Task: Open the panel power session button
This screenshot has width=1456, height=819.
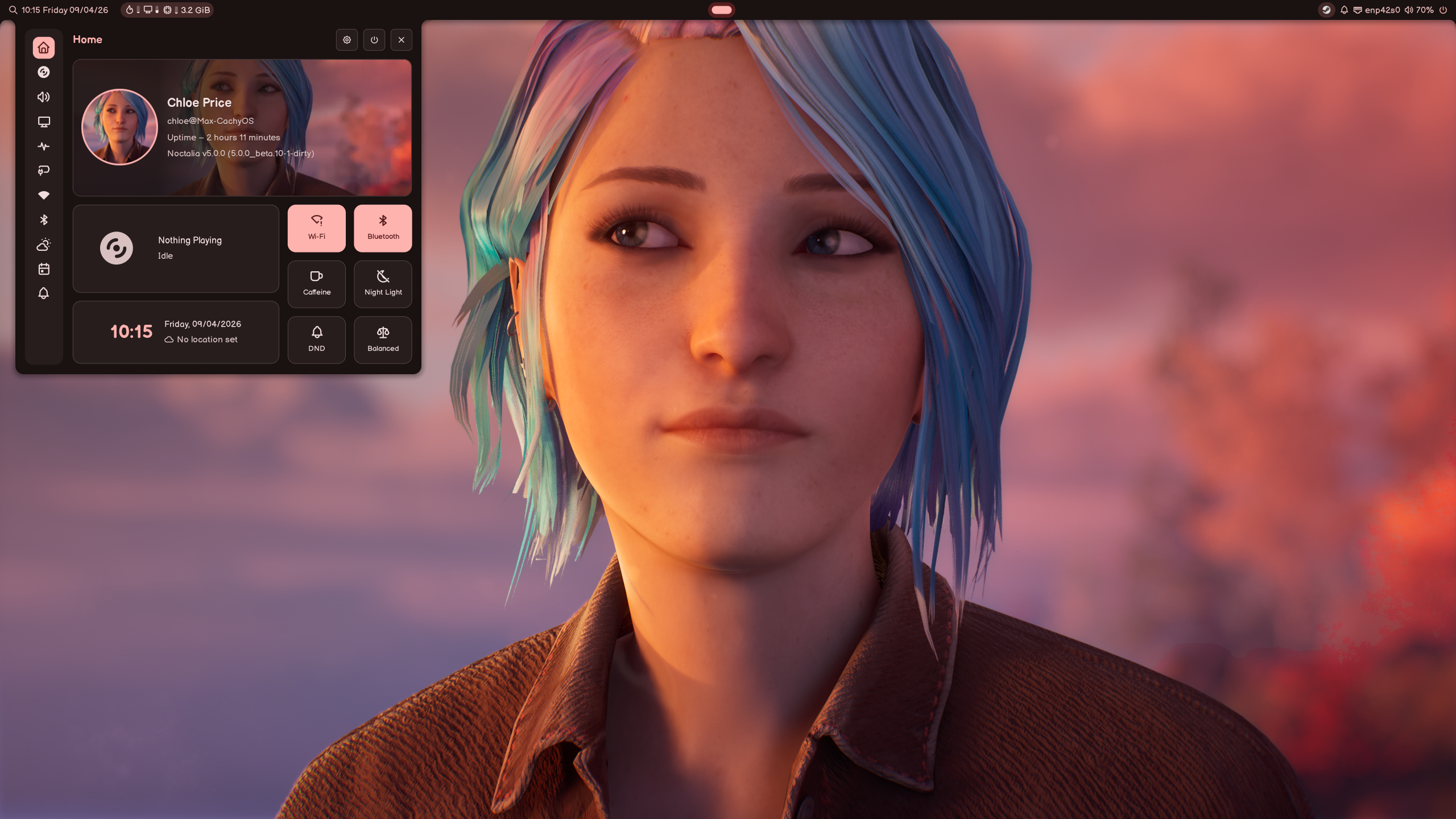Action: [374, 40]
